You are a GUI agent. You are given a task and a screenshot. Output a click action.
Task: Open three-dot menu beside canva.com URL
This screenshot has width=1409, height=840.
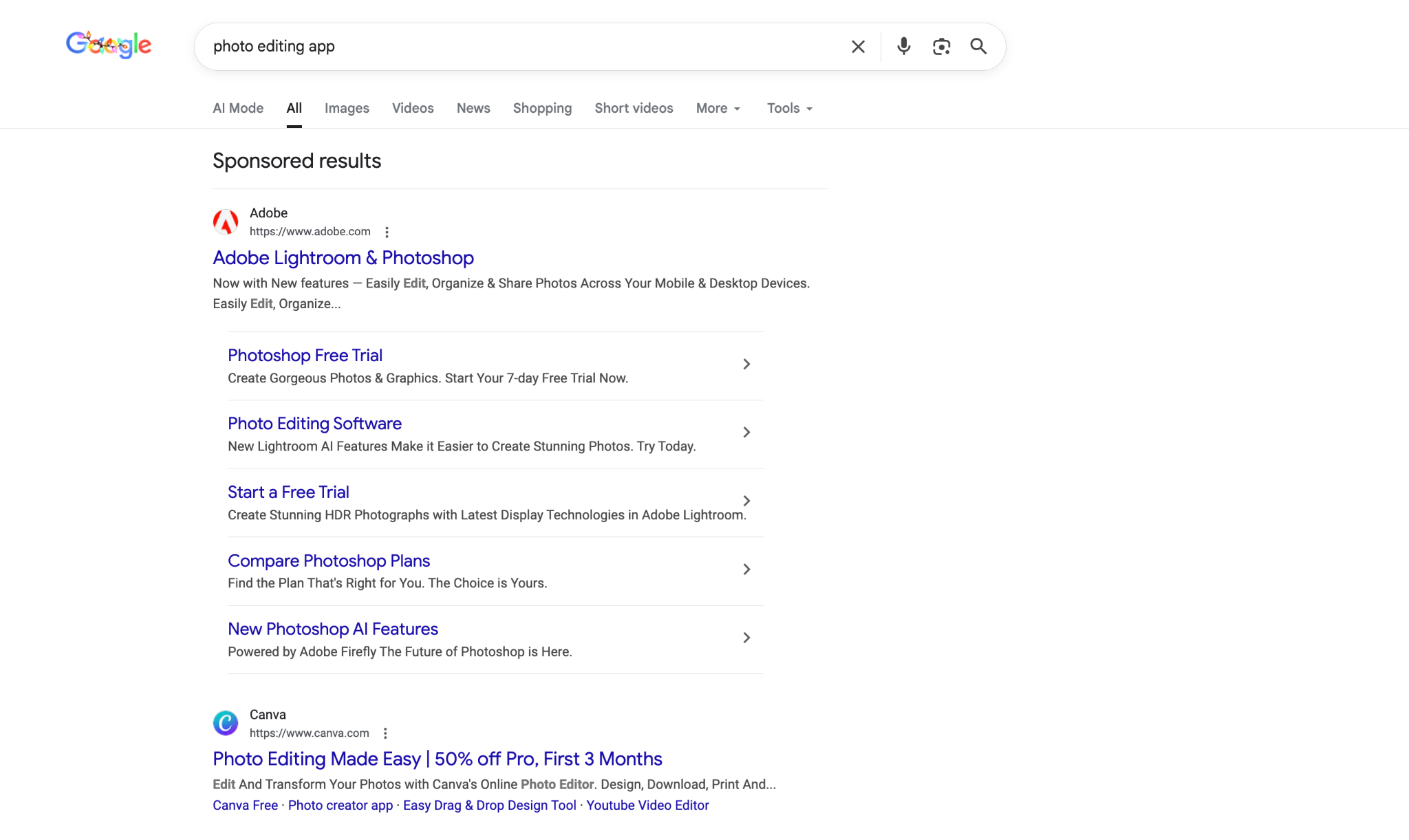[x=385, y=733]
